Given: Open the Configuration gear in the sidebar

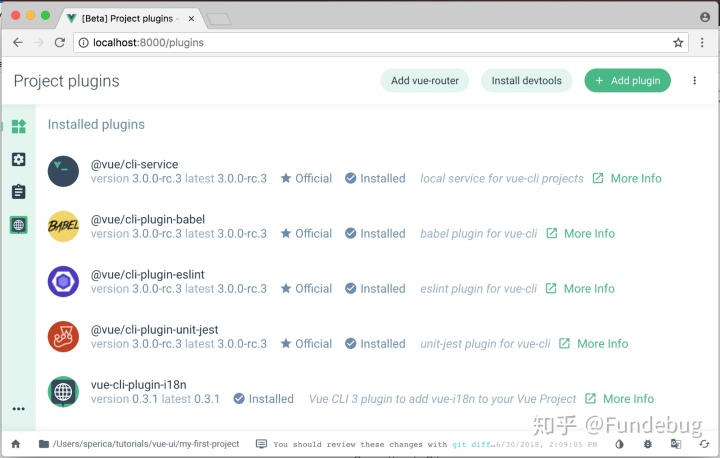Looking at the screenshot, I should pyautogui.click(x=18, y=159).
